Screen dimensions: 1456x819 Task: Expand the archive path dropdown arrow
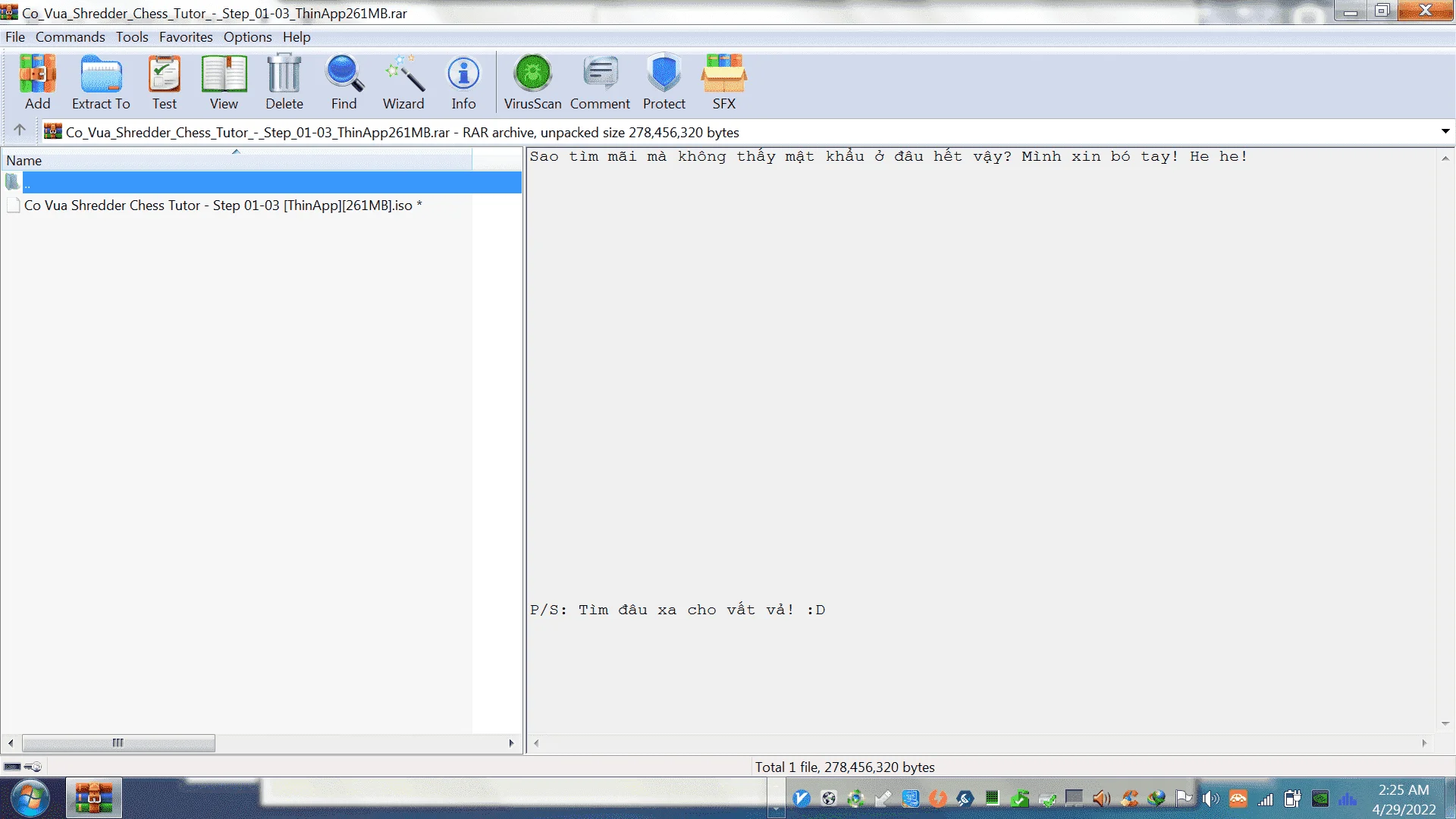(1445, 131)
